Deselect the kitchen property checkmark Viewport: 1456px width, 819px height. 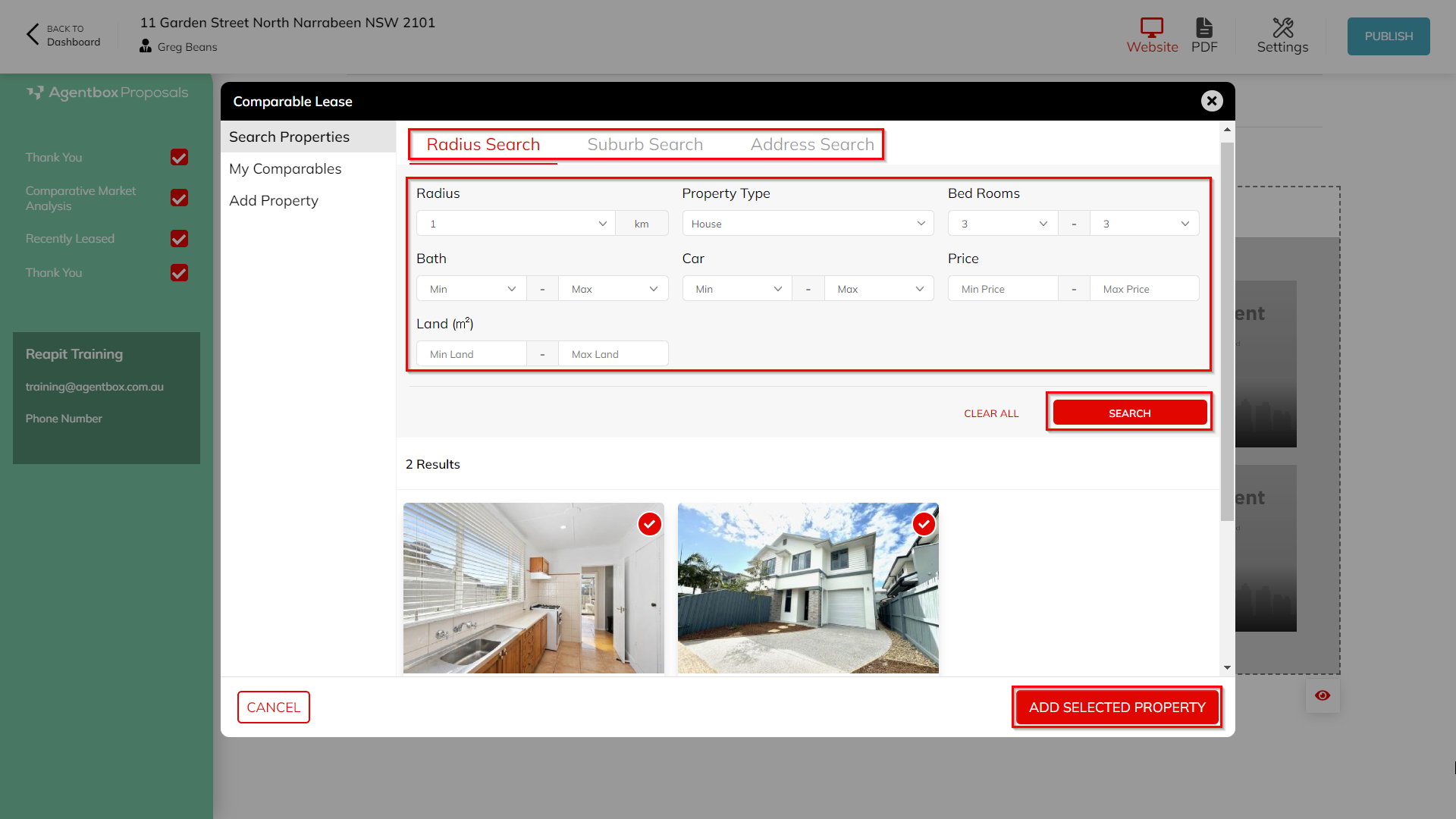point(649,524)
